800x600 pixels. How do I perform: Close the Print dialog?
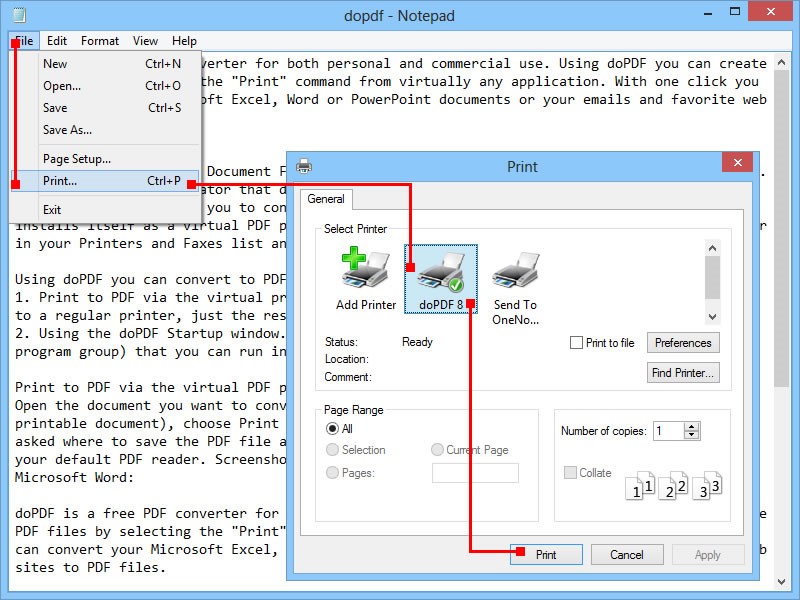click(737, 162)
